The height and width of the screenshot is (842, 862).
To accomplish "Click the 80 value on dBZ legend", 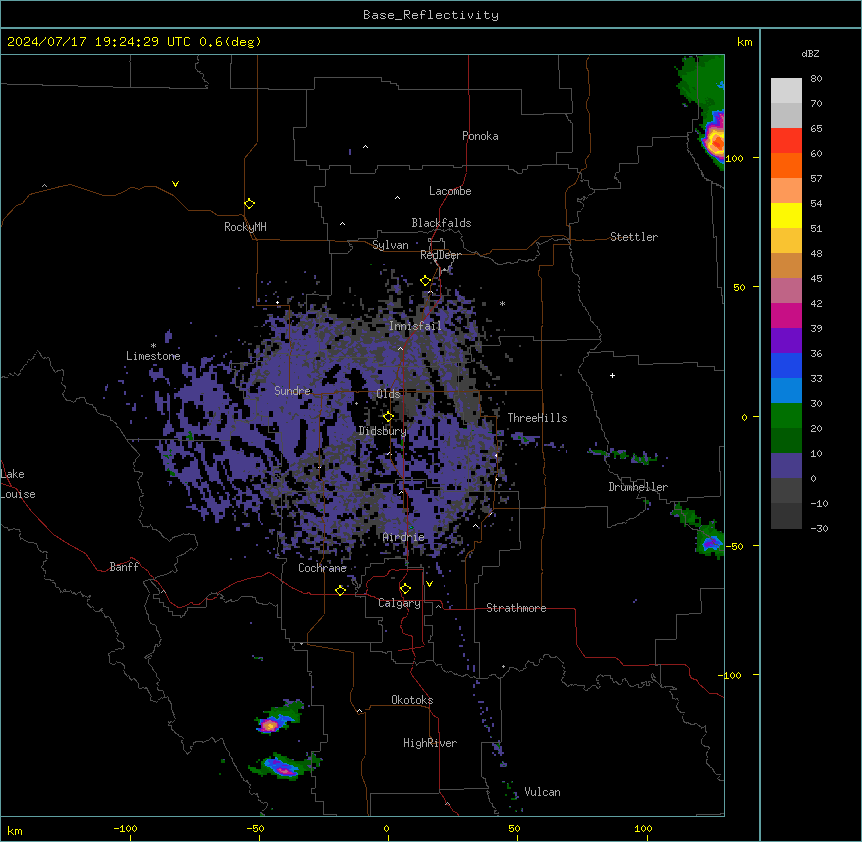I will pyautogui.click(x=816, y=79).
